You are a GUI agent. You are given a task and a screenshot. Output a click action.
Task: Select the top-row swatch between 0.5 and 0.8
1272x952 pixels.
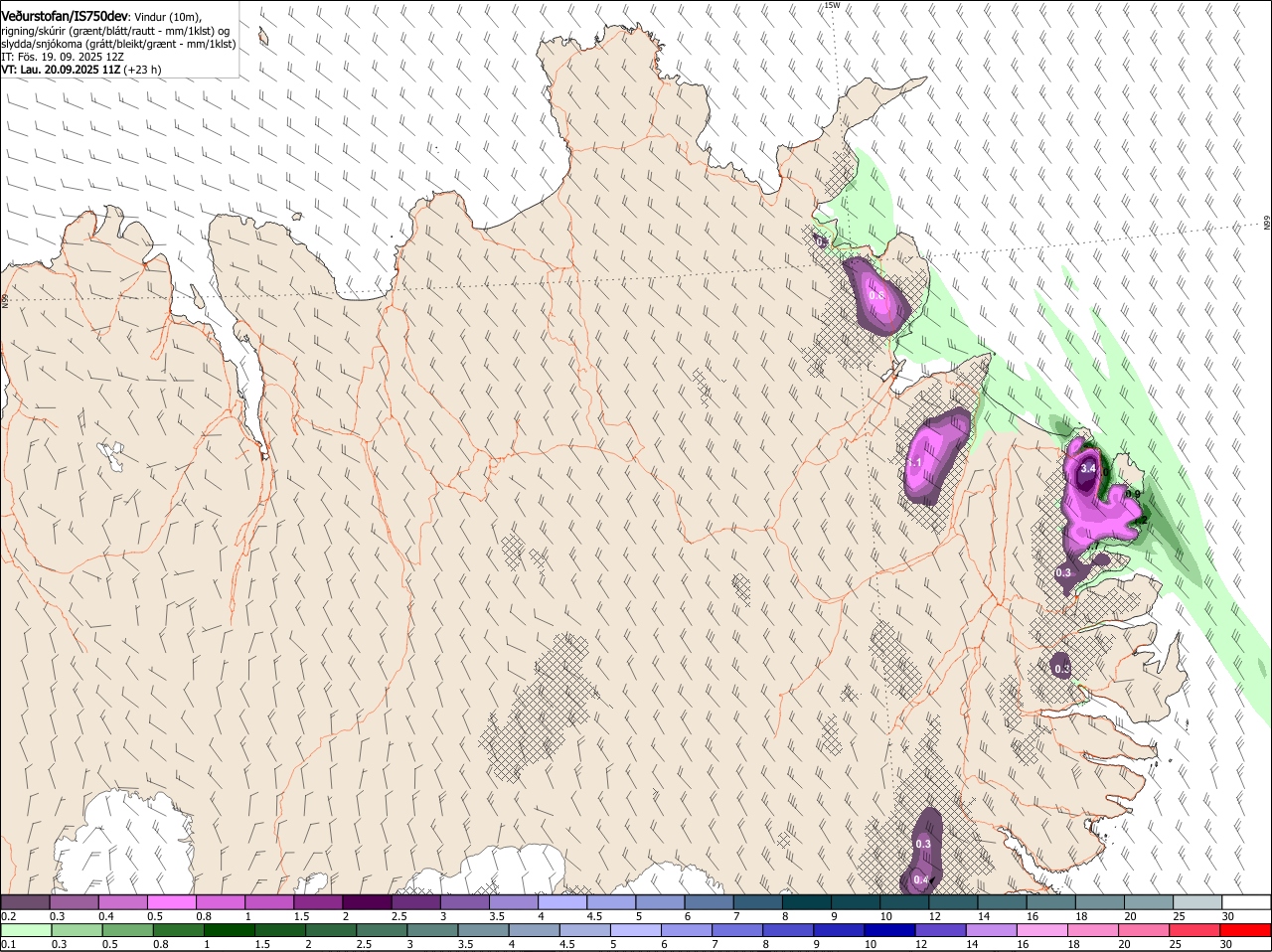(x=171, y=902)
